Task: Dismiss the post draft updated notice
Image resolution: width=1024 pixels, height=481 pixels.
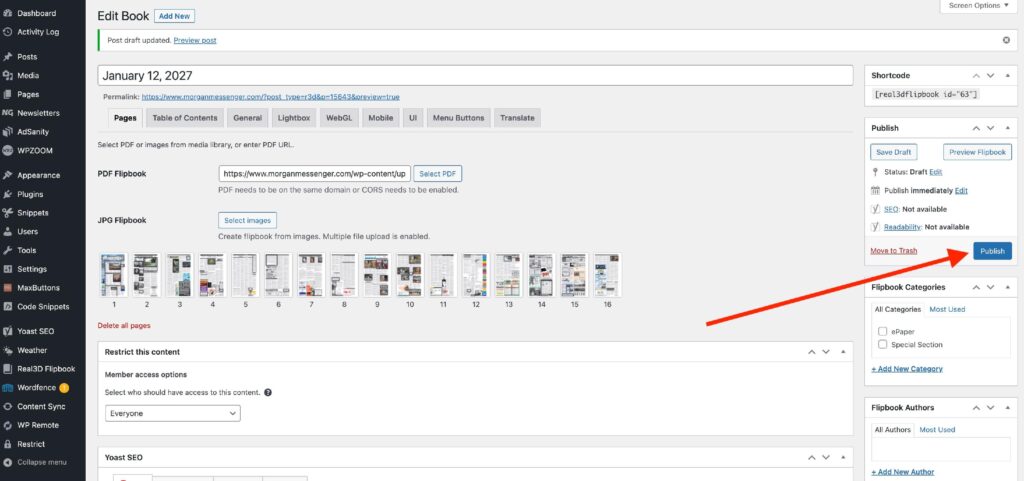Action: [x=1006, y=40]
